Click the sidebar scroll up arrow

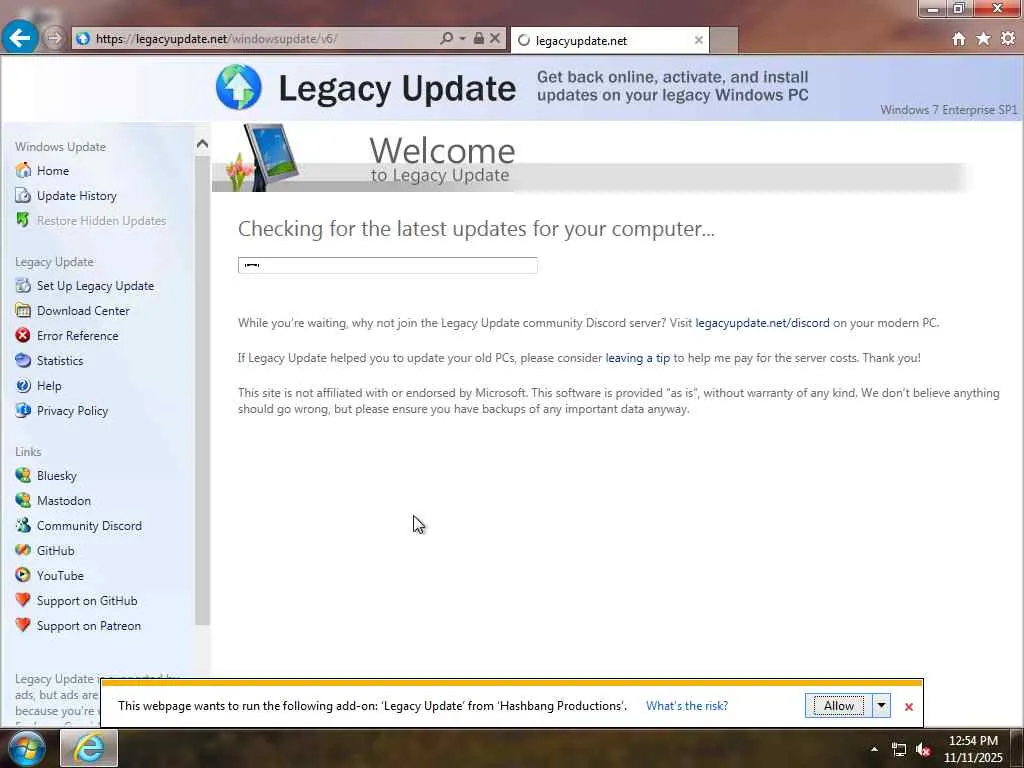202,144
